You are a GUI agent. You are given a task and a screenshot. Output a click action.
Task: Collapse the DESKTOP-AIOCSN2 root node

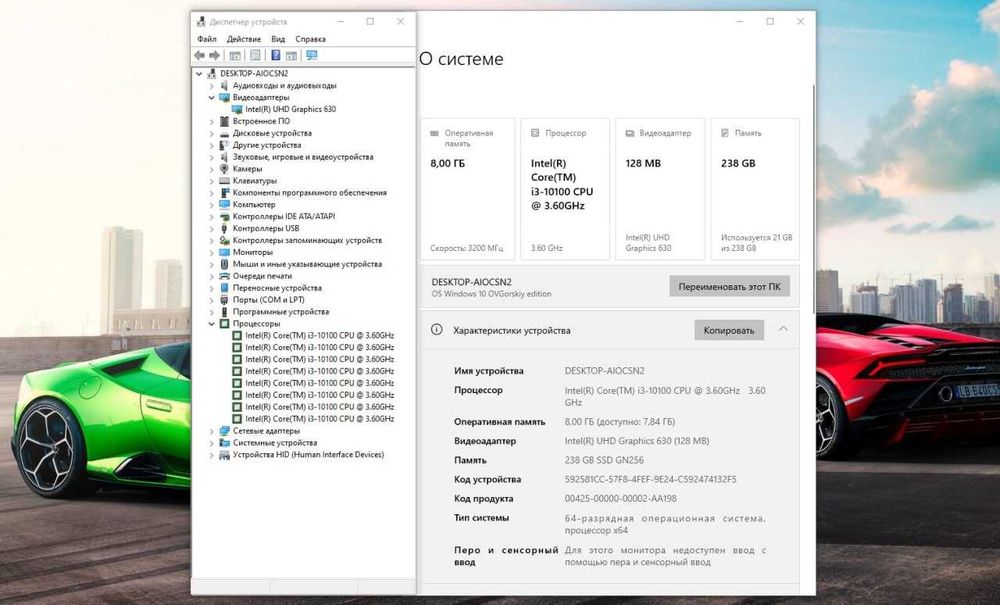tap(199, 73)
